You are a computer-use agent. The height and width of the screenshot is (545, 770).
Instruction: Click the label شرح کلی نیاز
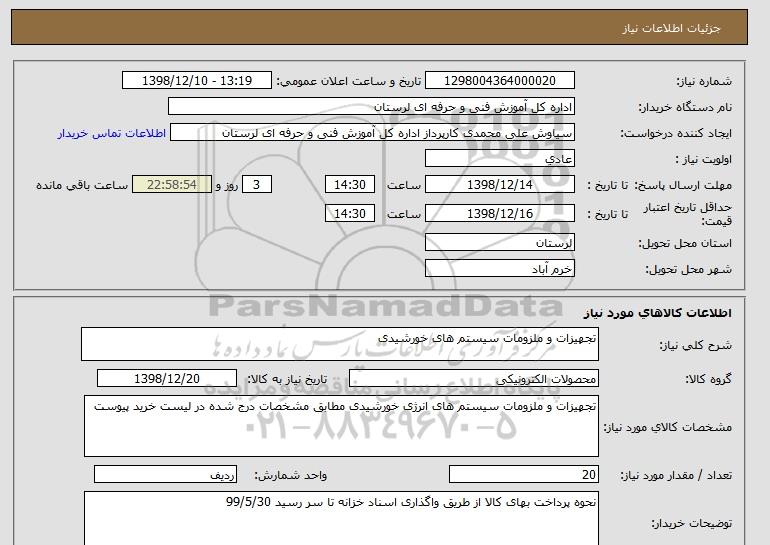(x=695, y=345)
